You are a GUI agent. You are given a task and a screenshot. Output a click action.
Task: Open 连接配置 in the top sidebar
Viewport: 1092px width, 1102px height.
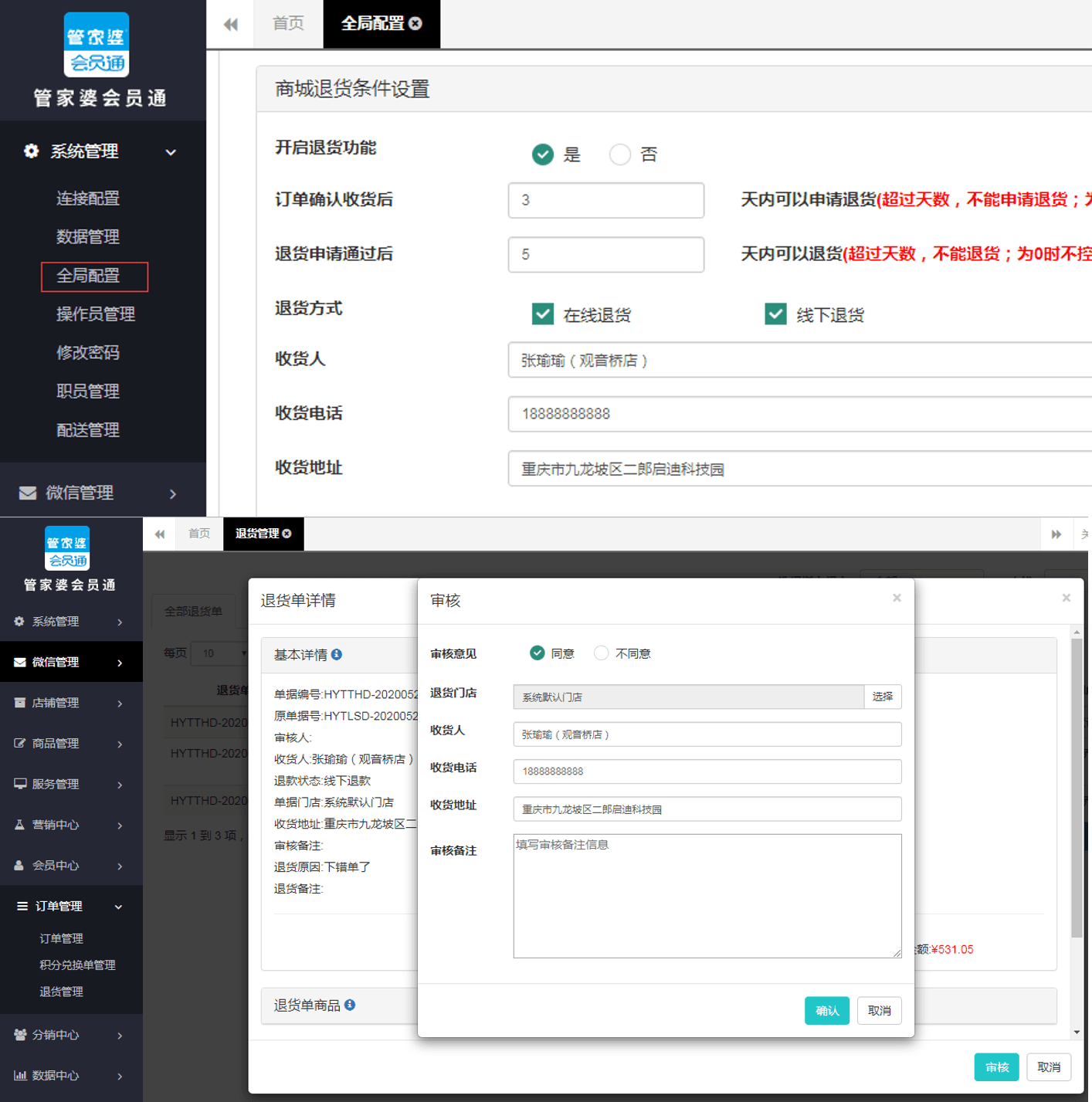(x=88, y=198)
